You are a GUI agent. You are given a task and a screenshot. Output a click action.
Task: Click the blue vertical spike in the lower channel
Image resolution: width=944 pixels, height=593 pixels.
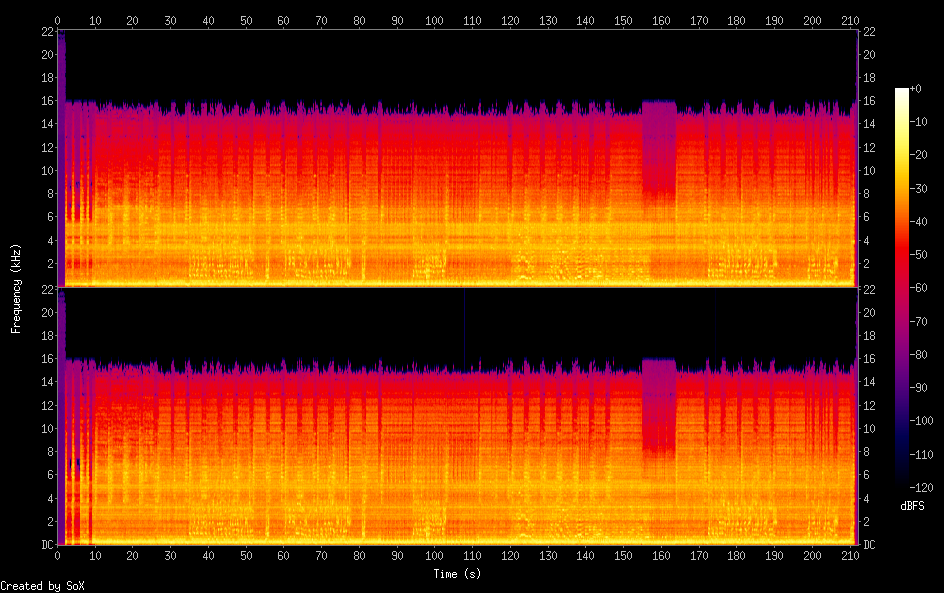pos(464,330)
